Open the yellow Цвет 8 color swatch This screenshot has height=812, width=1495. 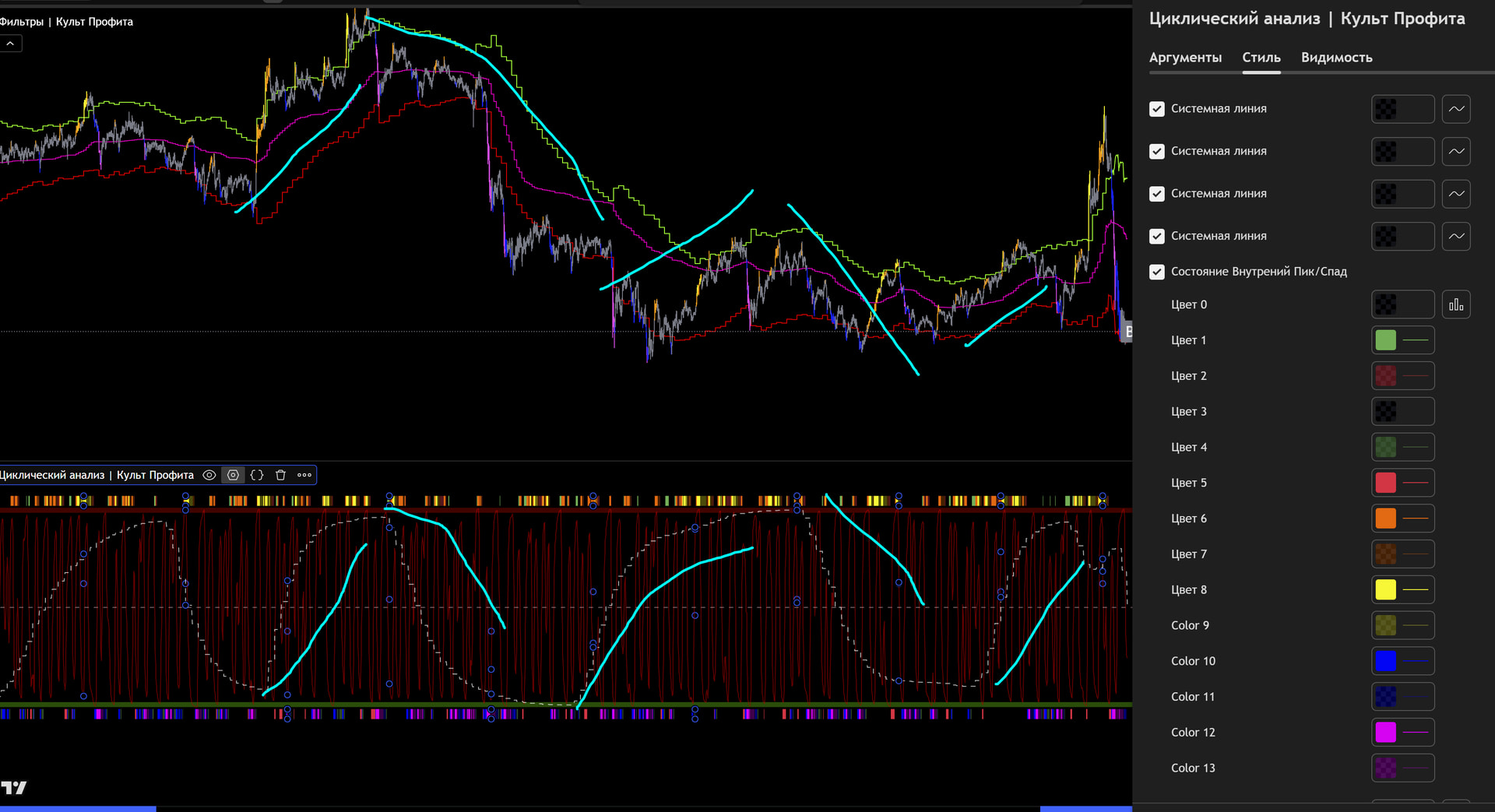point(1386,590)
